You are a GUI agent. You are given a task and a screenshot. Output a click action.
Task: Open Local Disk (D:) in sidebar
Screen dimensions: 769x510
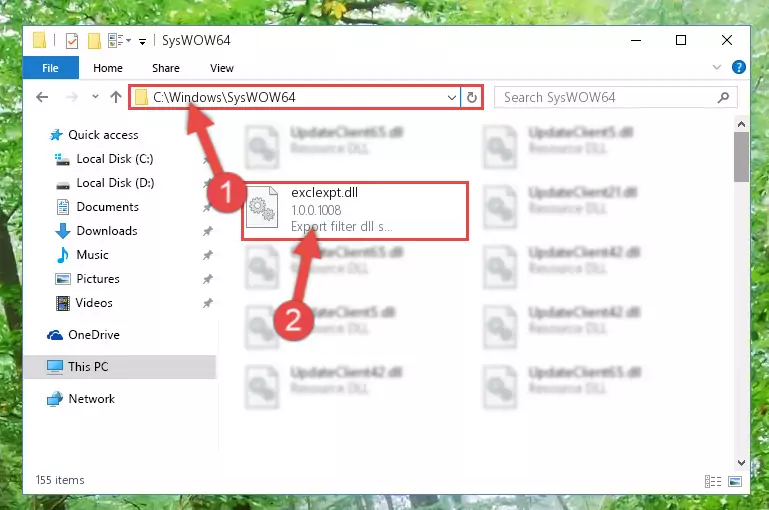pos(115,183)
